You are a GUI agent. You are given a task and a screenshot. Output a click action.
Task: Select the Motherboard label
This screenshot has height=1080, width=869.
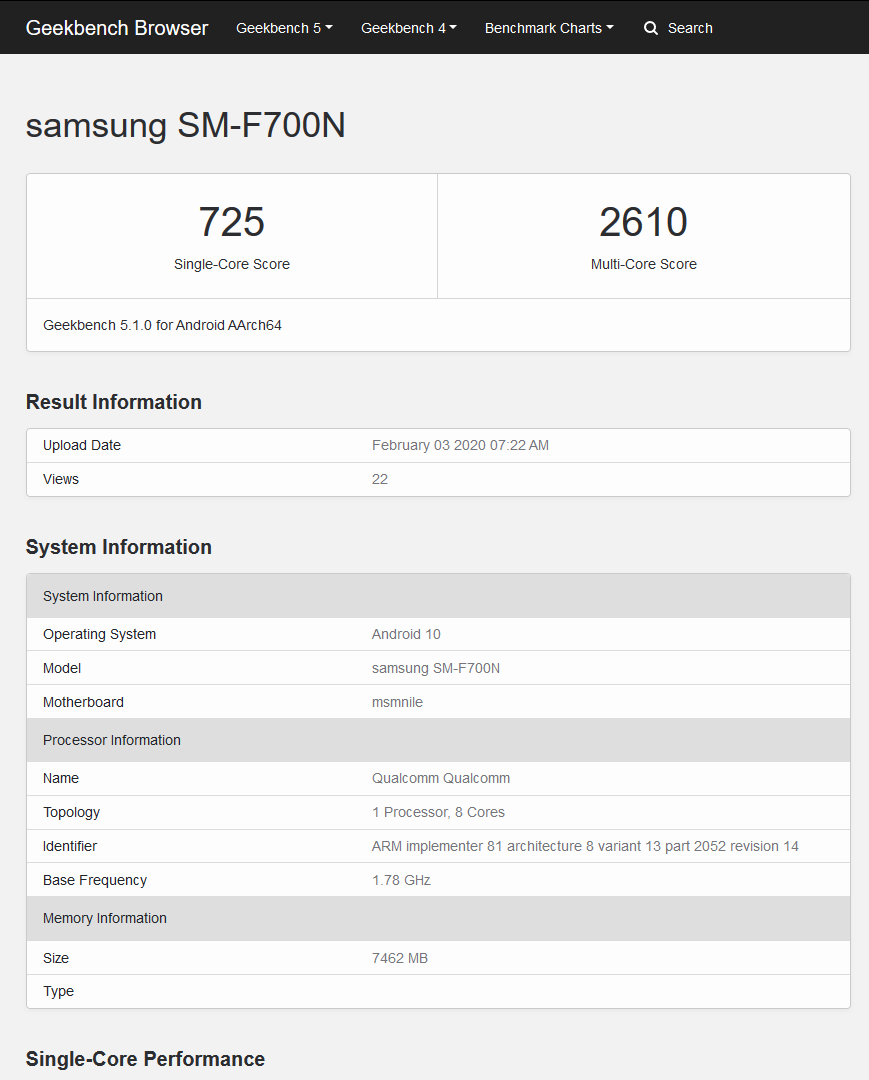[x=83, y=703]
